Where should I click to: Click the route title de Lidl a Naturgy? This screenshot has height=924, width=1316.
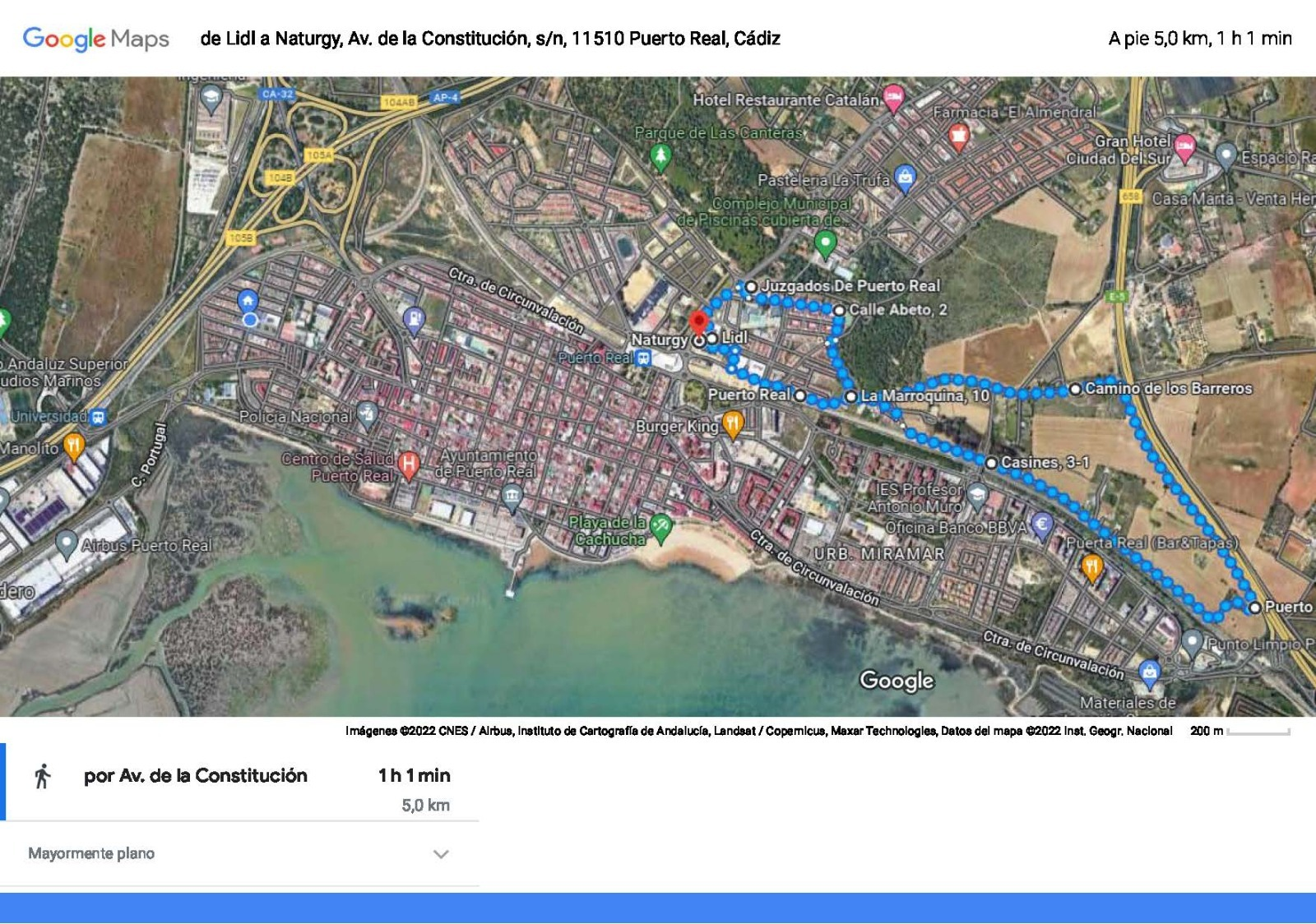pyautogui.click(x=490, y=39)
